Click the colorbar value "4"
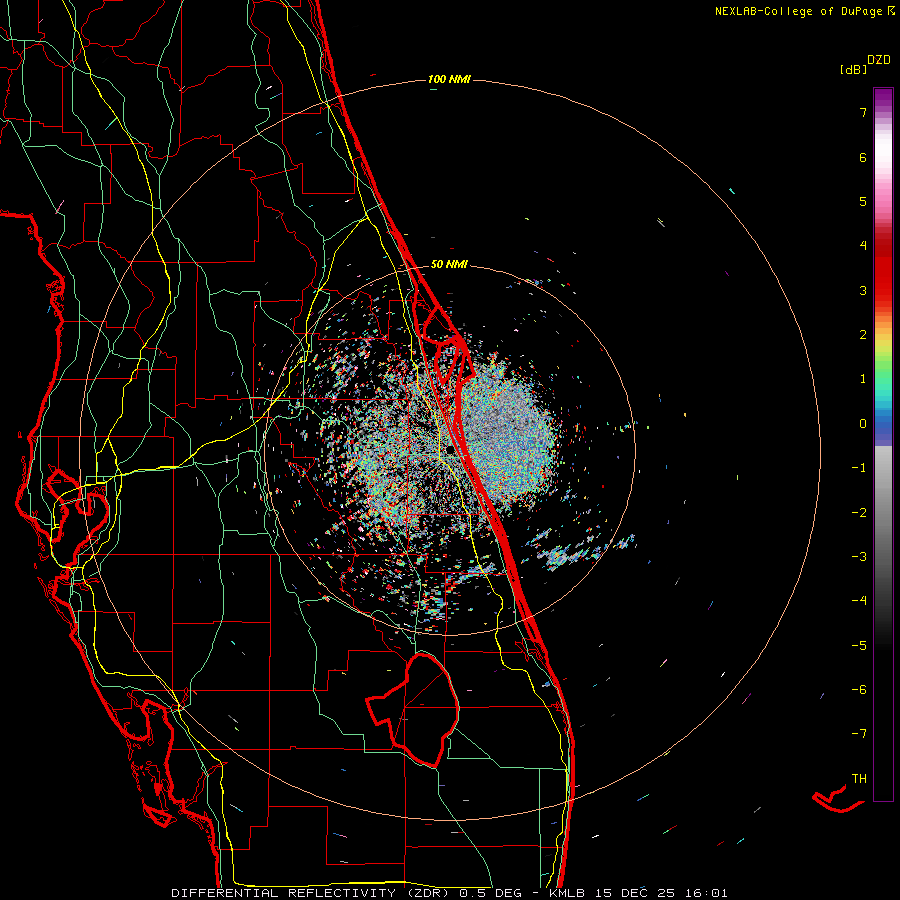The height and width of the screenshot is (900, 900). coord(863,246)
